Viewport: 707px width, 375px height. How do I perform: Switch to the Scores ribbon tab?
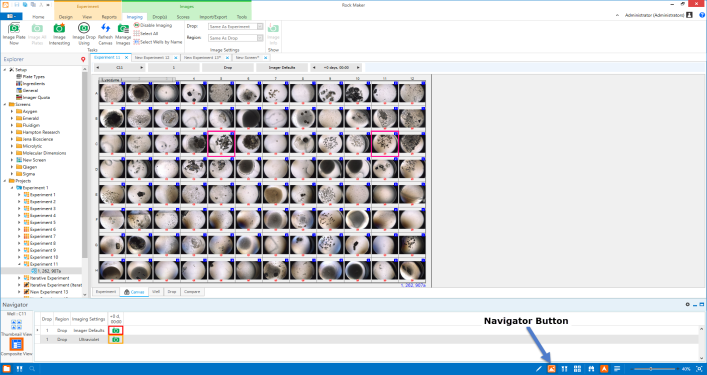pos(183,17)
